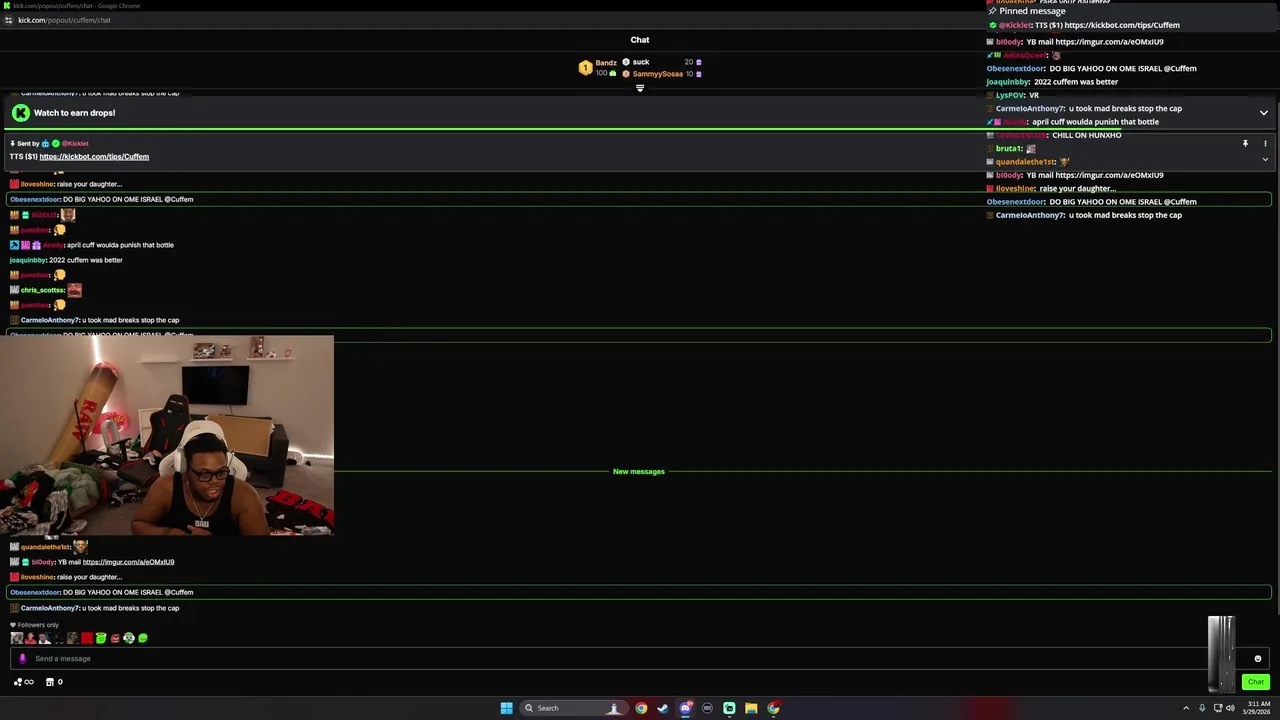Open the Windows Start menu
The width and height of the screenshot is (1280, 720).
(506, 708)
